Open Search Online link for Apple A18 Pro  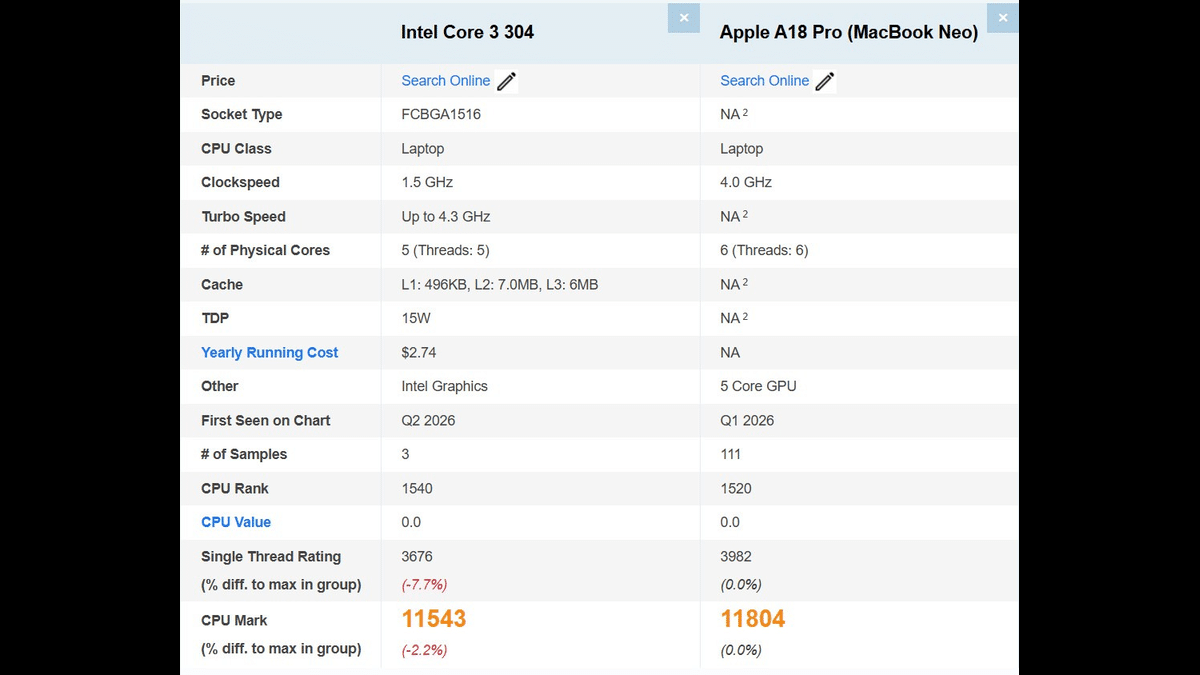coord(765,81)
